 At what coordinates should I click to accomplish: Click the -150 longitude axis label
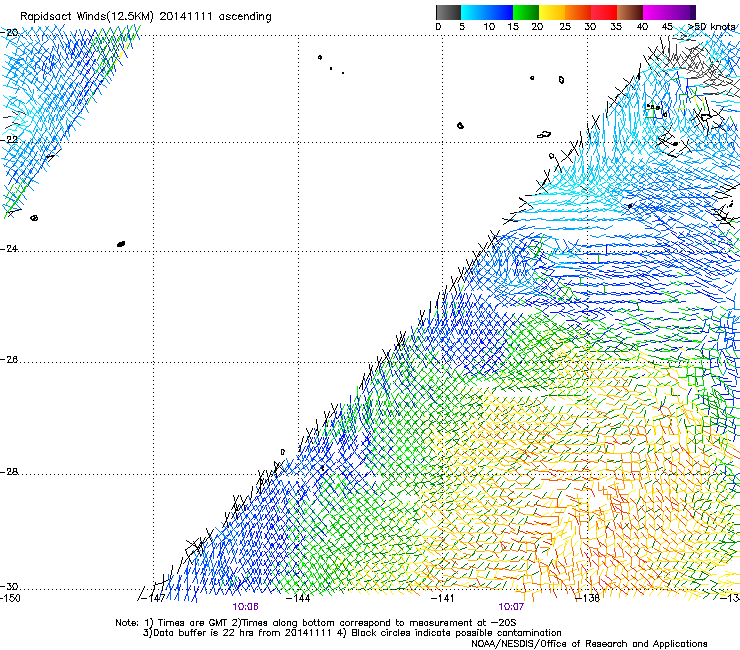coord(10,598)
